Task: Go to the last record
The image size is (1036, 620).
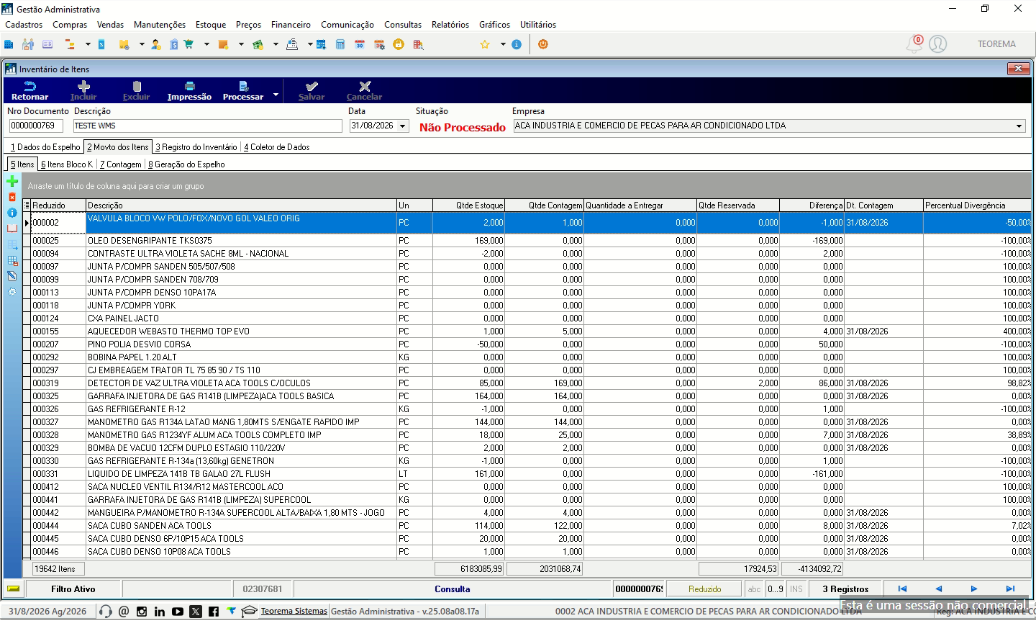Action: (1010, 588)
